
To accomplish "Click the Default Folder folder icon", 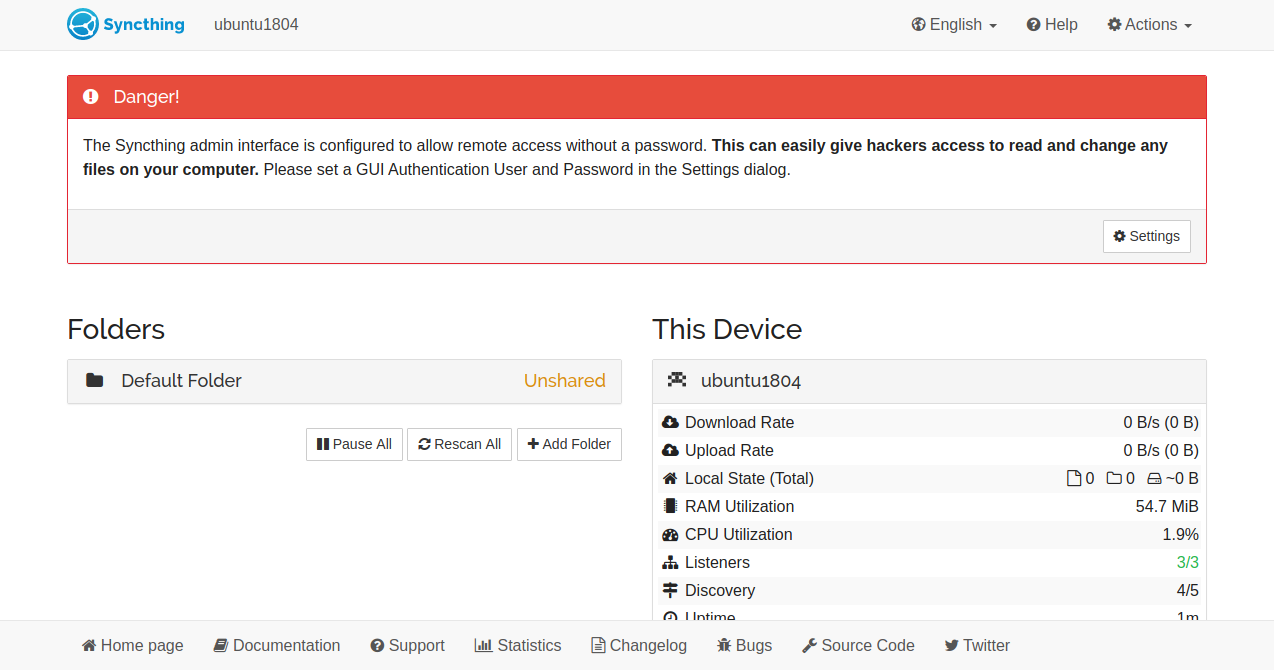I will (x=95, y=380).
